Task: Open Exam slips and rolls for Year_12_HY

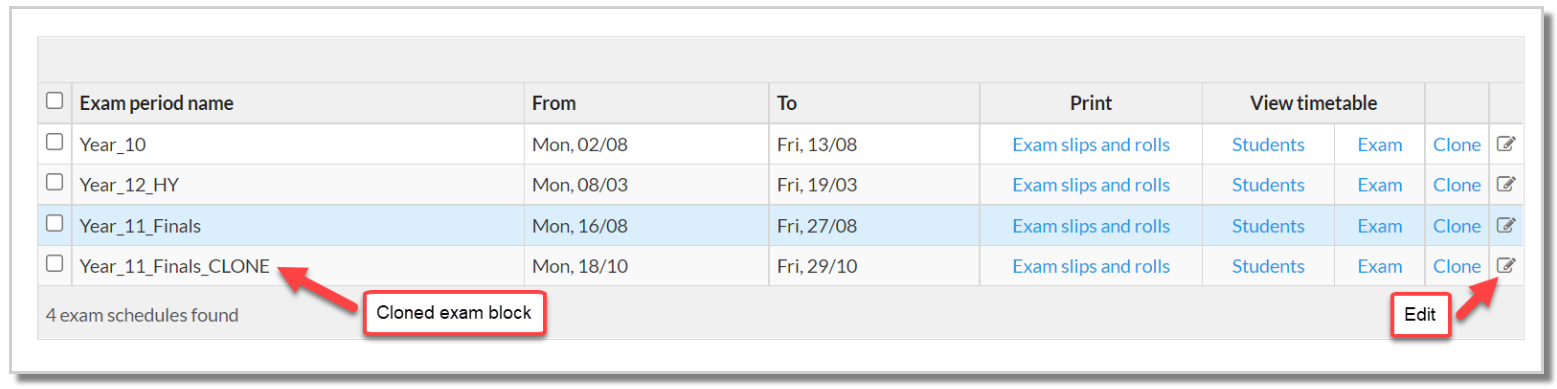Action: tap(1091, 185)
